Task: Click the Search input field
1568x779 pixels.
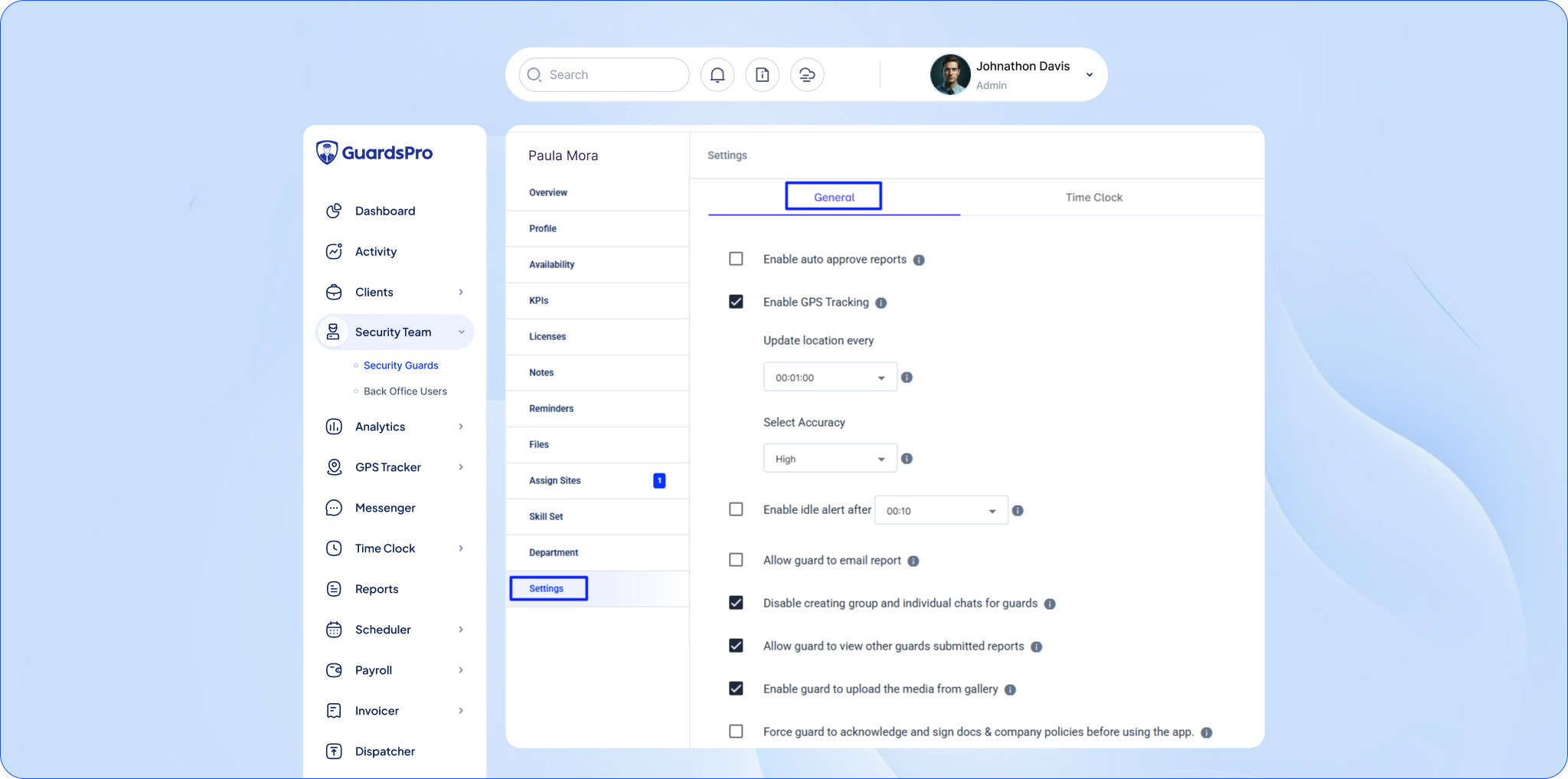Action: (x=604, y=75)
